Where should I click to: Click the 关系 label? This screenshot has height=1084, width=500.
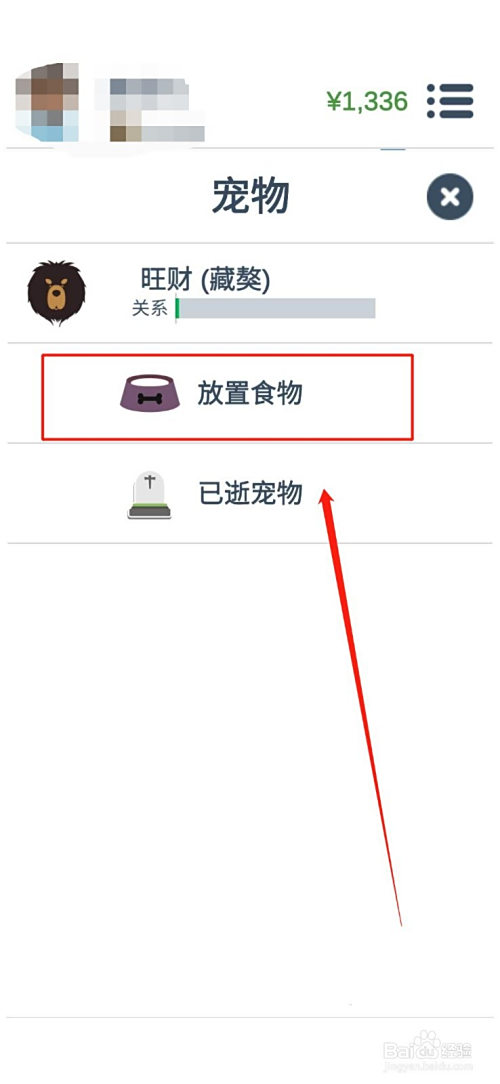(150, 308)
